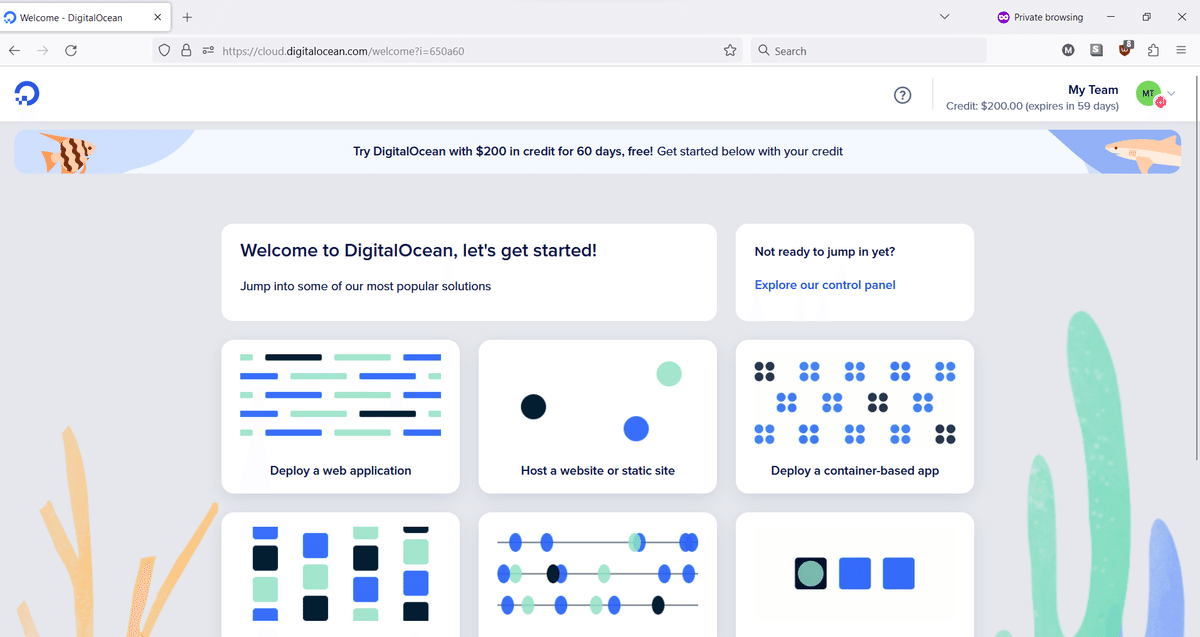Minimize the browser window
1200x637 pixels.
click(x=1109, y=17)
